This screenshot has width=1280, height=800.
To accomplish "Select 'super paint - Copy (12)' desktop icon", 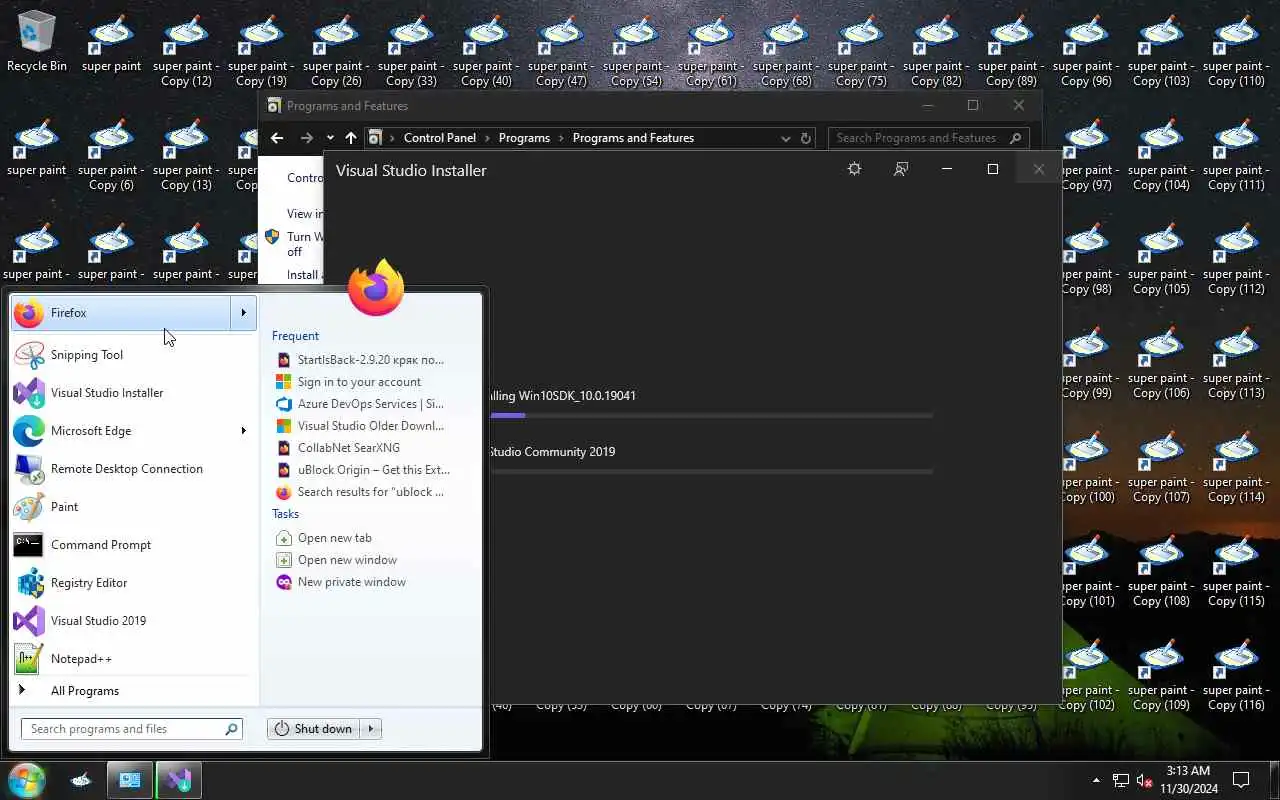I will [186, 51].
